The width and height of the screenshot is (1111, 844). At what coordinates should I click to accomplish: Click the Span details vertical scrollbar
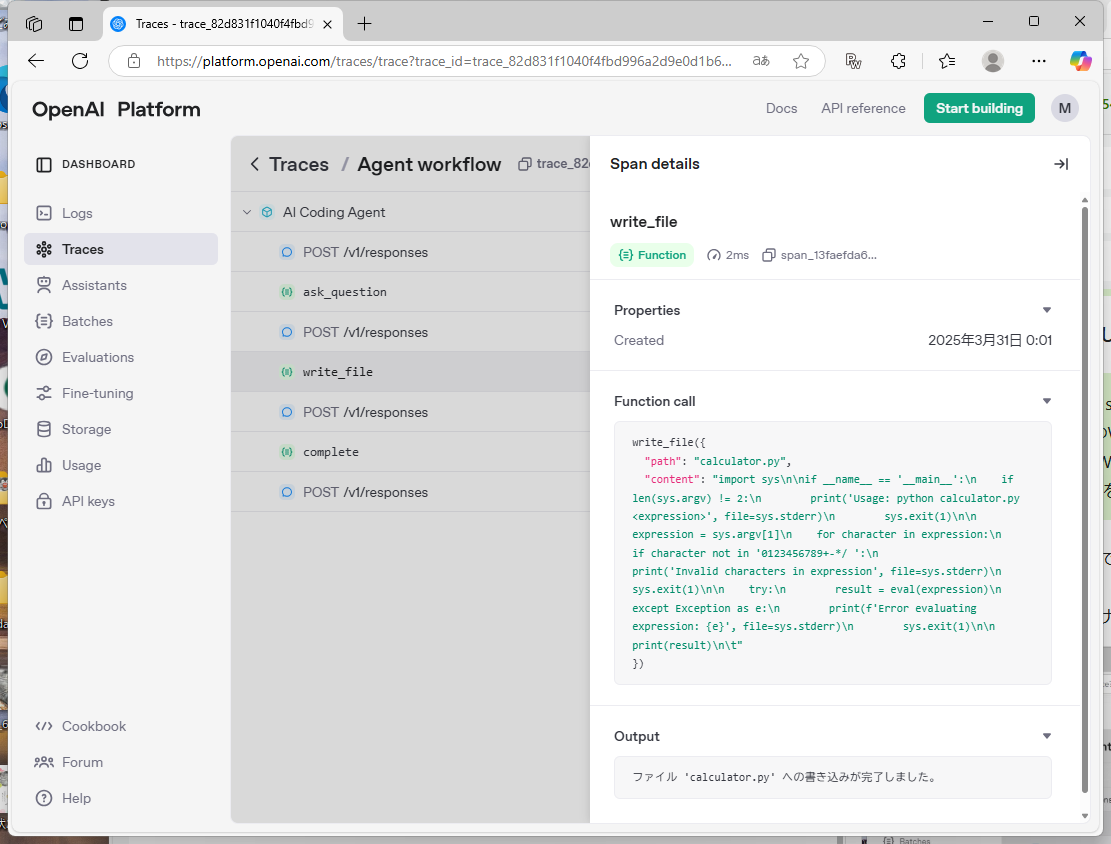1084,500
